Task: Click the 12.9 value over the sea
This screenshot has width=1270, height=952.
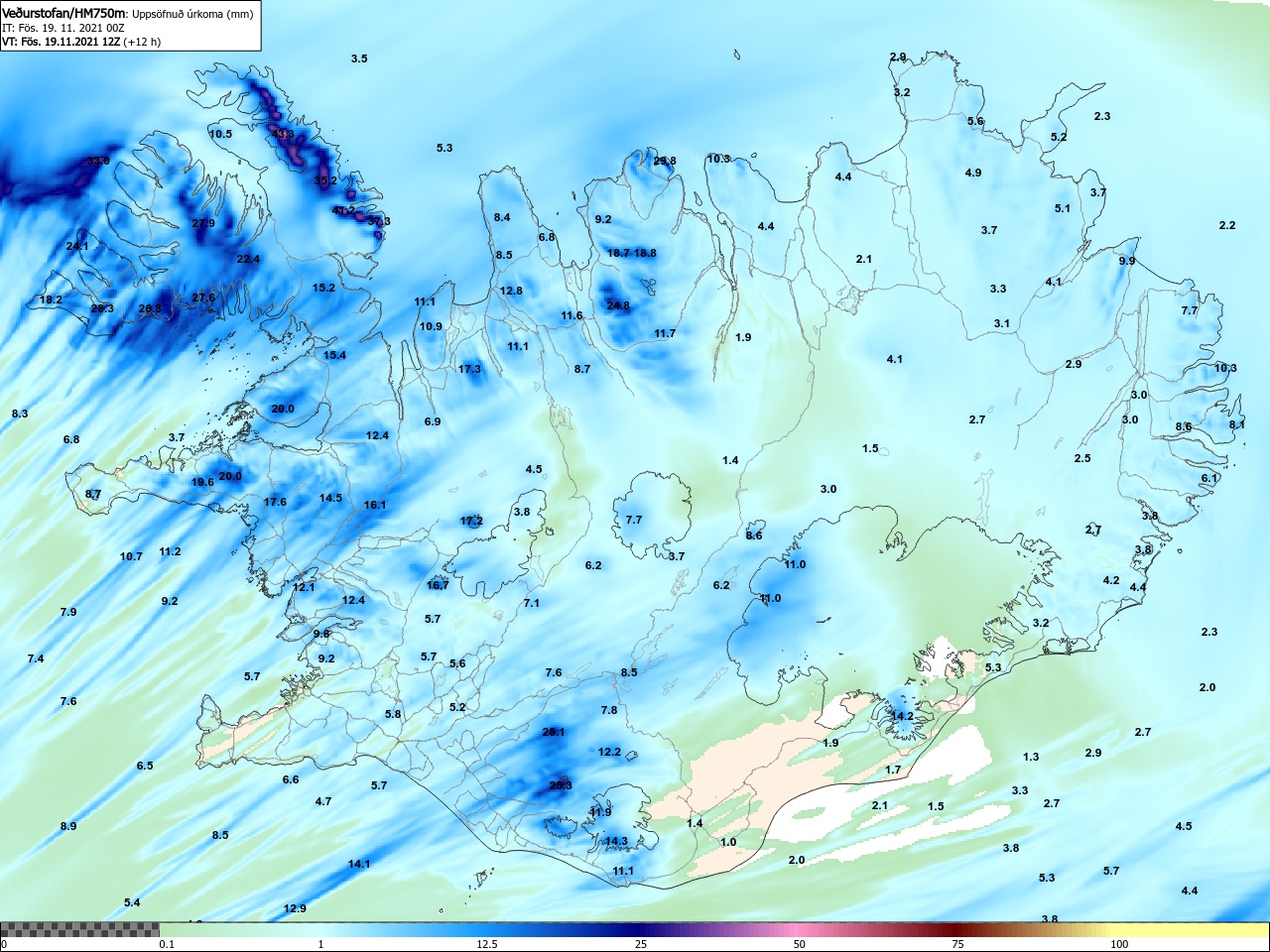Action: (295, 908)
